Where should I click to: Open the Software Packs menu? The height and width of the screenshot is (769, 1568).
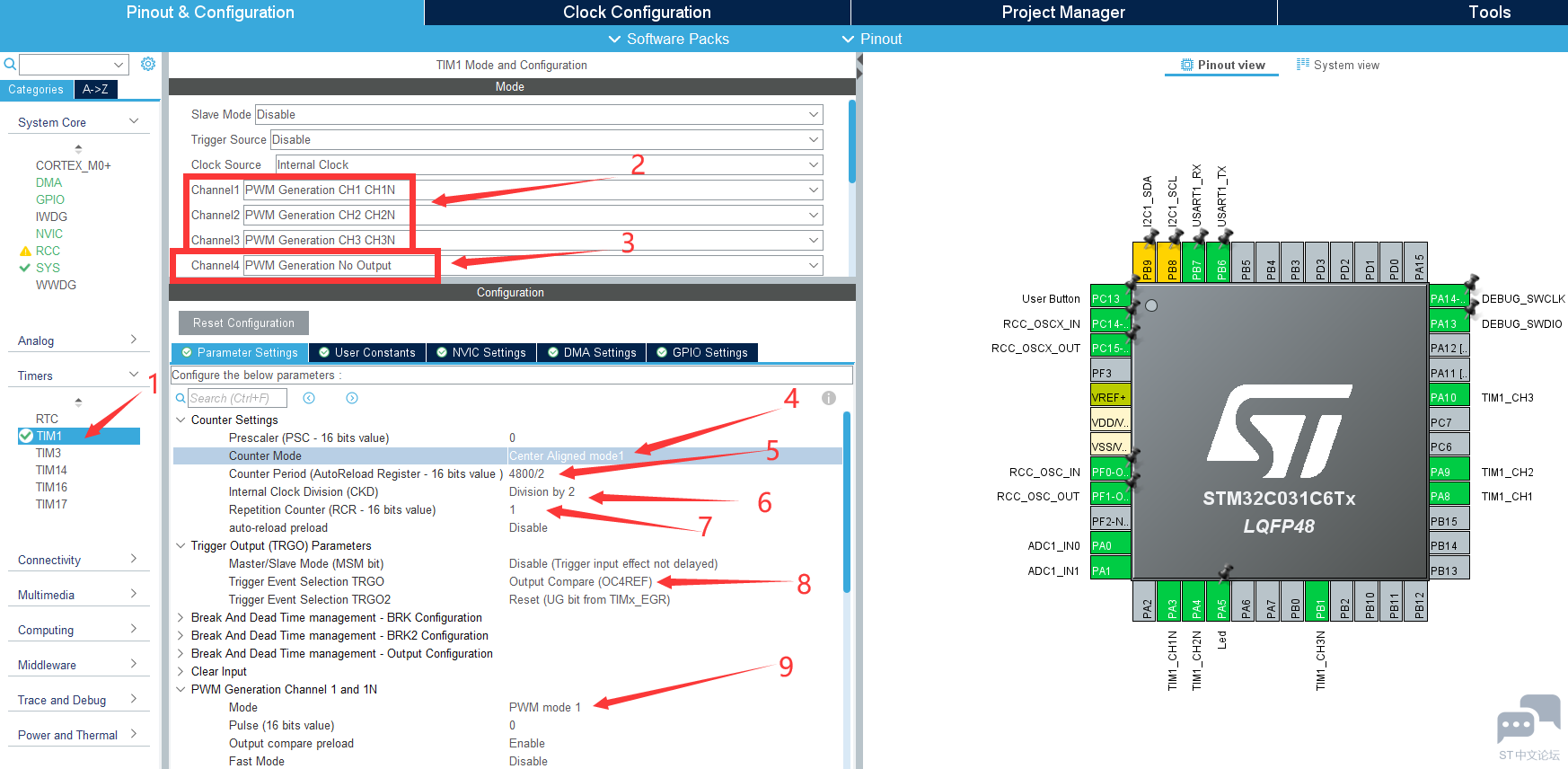click(668, 39)
